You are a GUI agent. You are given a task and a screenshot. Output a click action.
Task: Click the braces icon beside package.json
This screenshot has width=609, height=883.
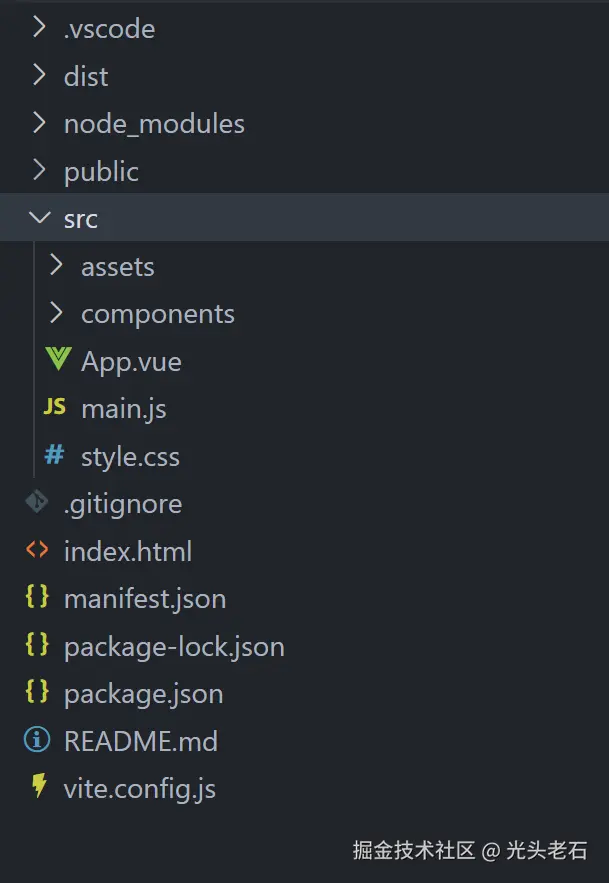click(x=37, y=692)
